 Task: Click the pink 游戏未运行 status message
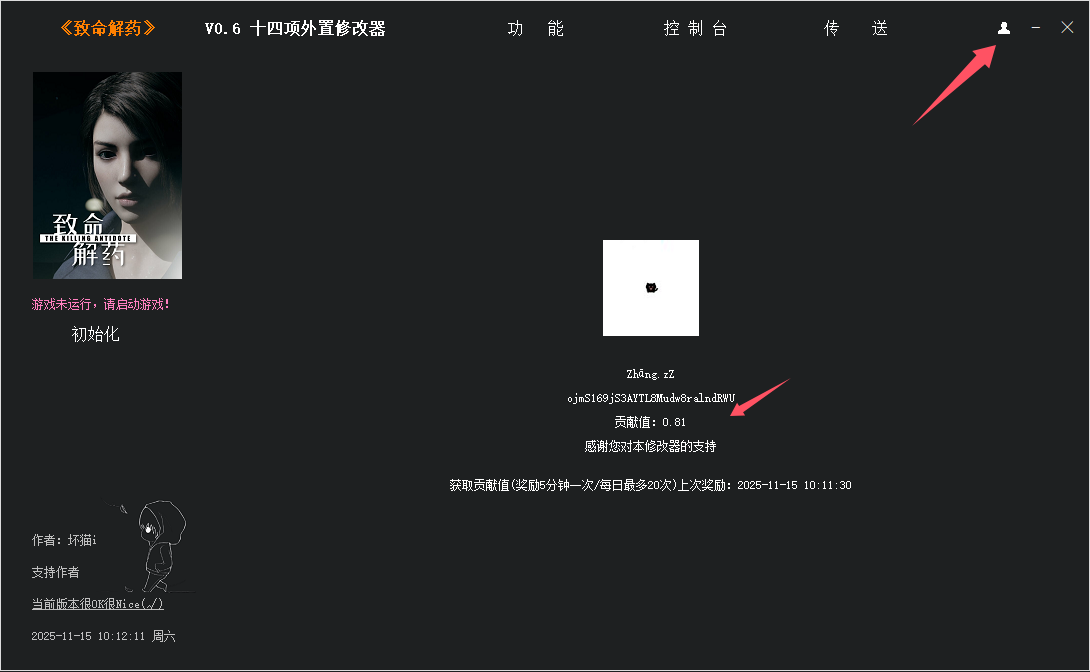[101, 304]
